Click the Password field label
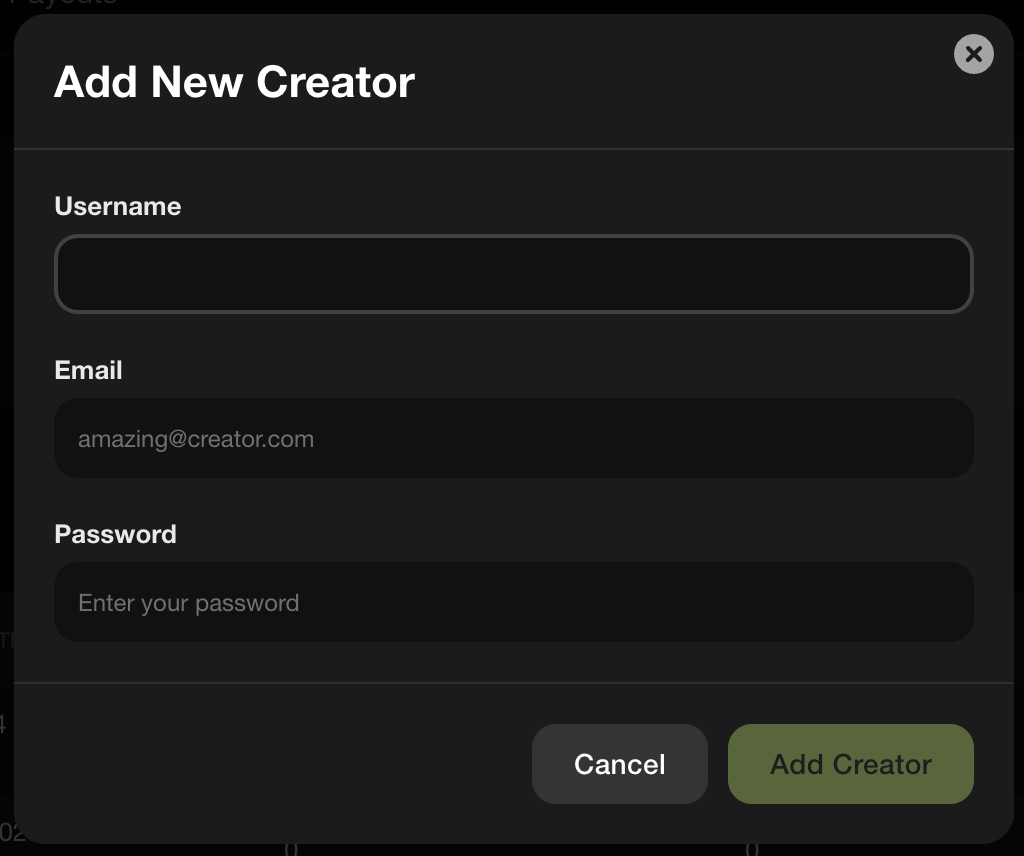Viewport: 1024px width, 856px height. [116, 534]
